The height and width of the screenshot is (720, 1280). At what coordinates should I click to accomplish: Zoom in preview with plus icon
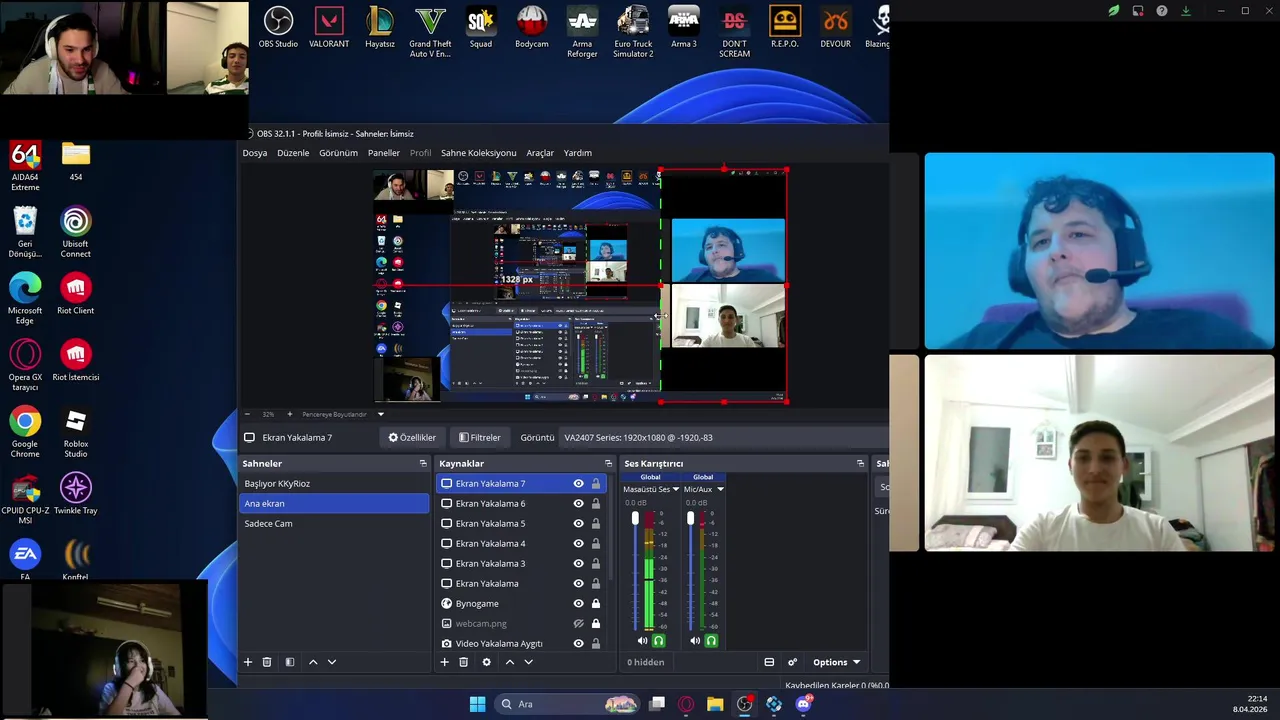(290, 414)
